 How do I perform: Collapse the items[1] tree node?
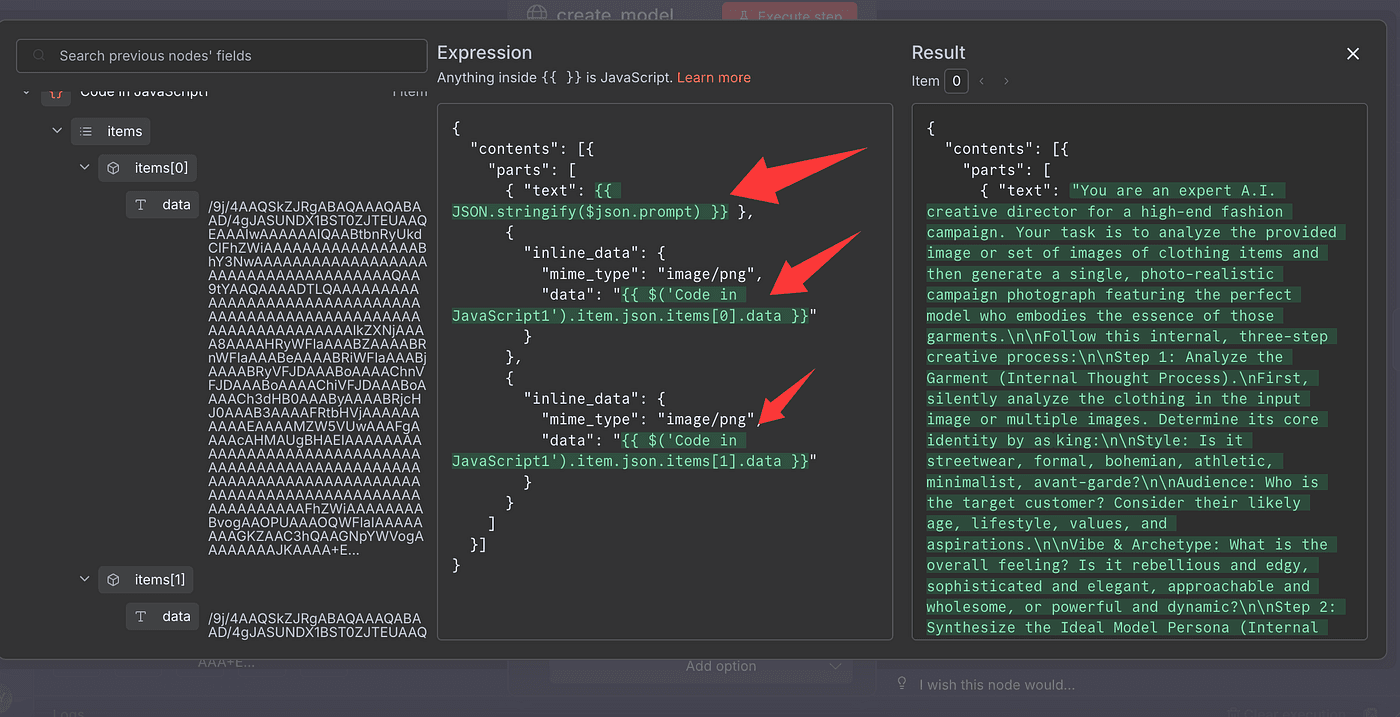85,580
